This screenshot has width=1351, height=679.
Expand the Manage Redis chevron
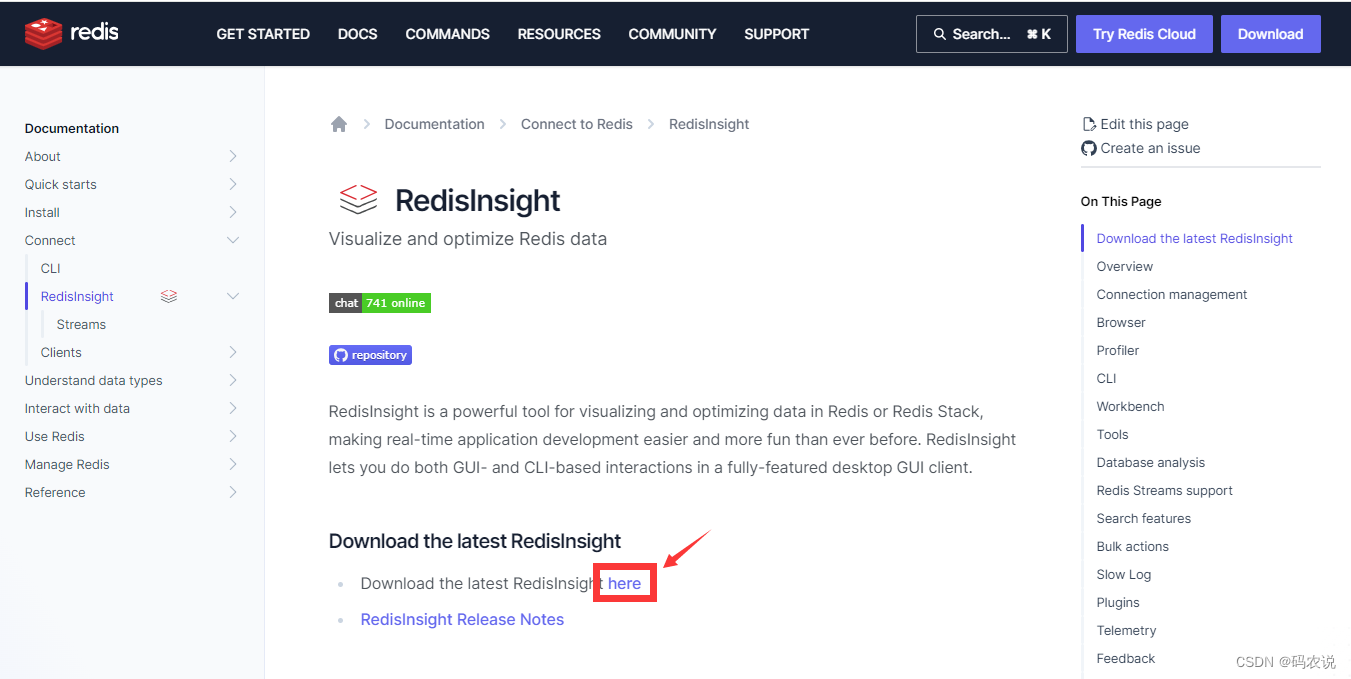(x=233, y=464)
